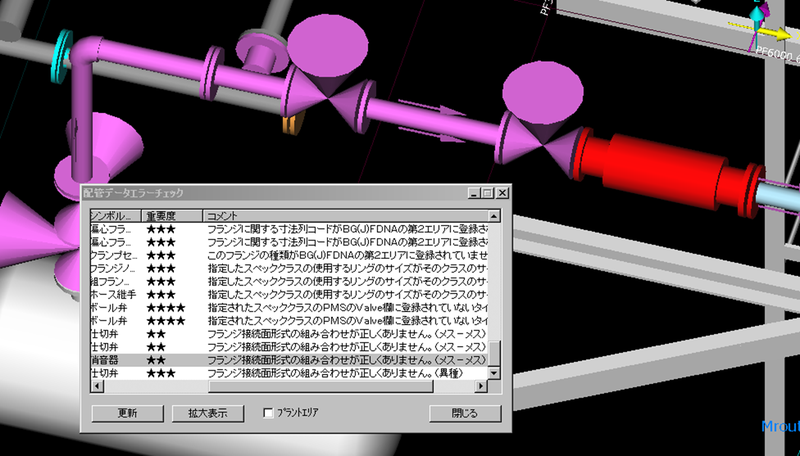The height and width of the screenshot is (456, 800).
Task: Maximize the 配管データエラーチェック dialog
Action: click(487, 192)
